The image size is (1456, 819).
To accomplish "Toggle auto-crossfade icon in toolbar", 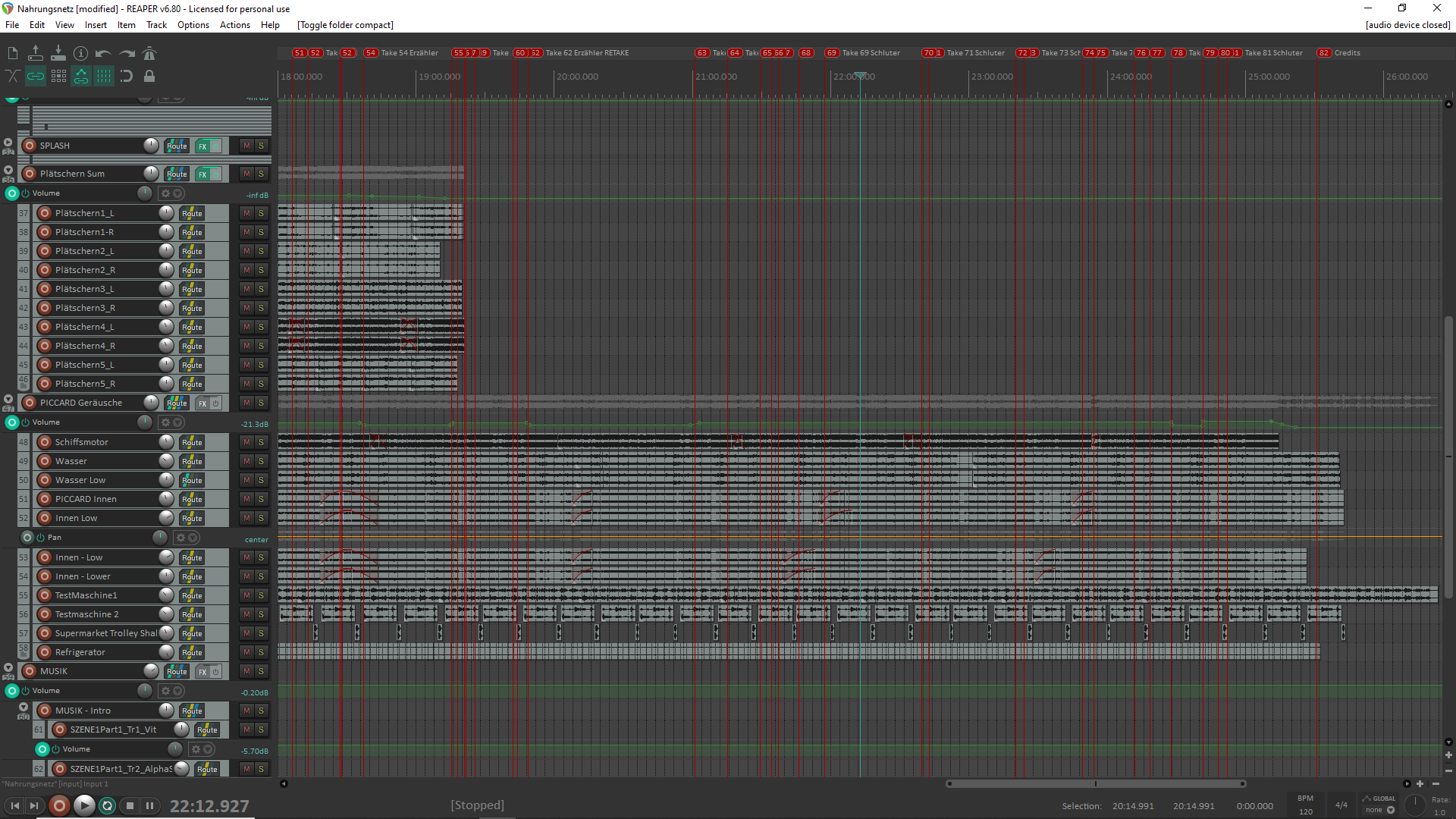I will 13,76.
